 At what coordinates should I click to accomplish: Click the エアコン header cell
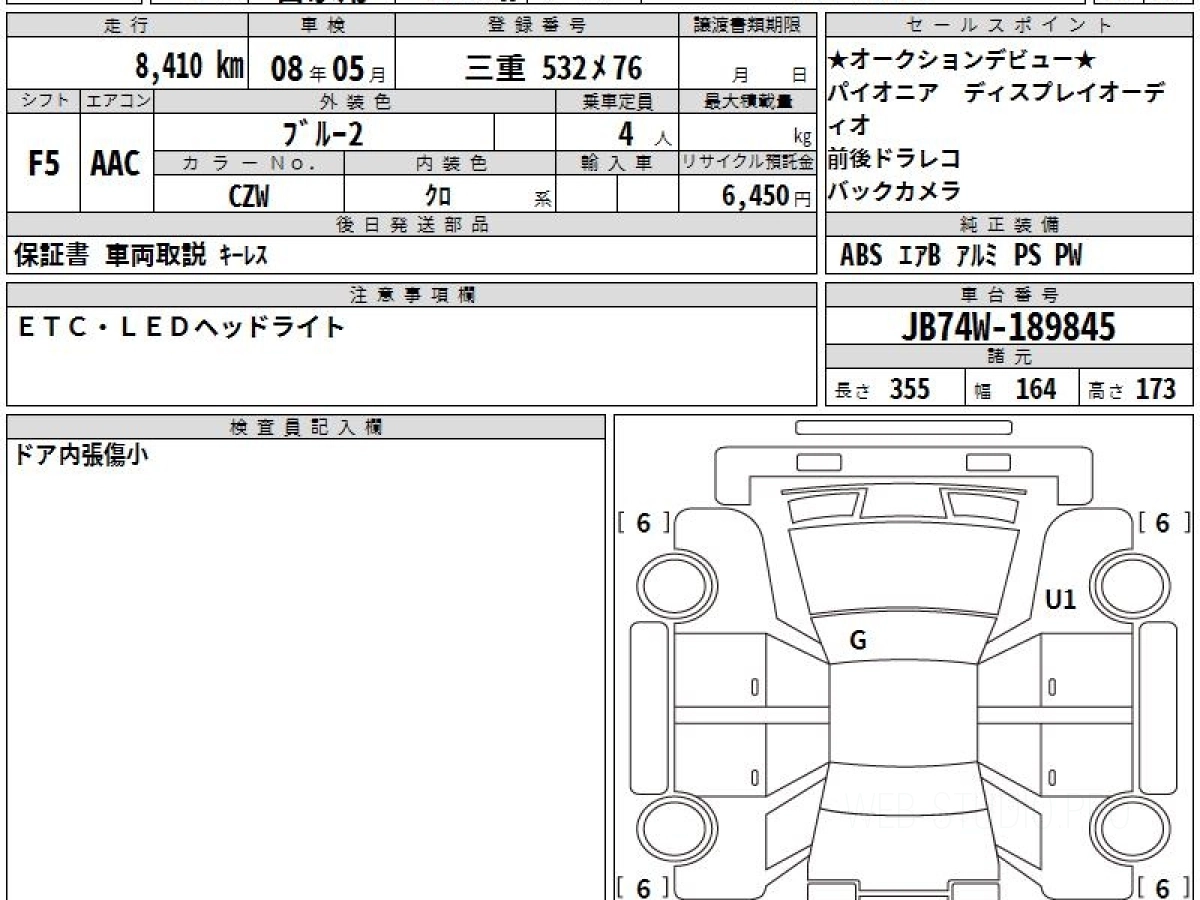click(x=117, y=101)
